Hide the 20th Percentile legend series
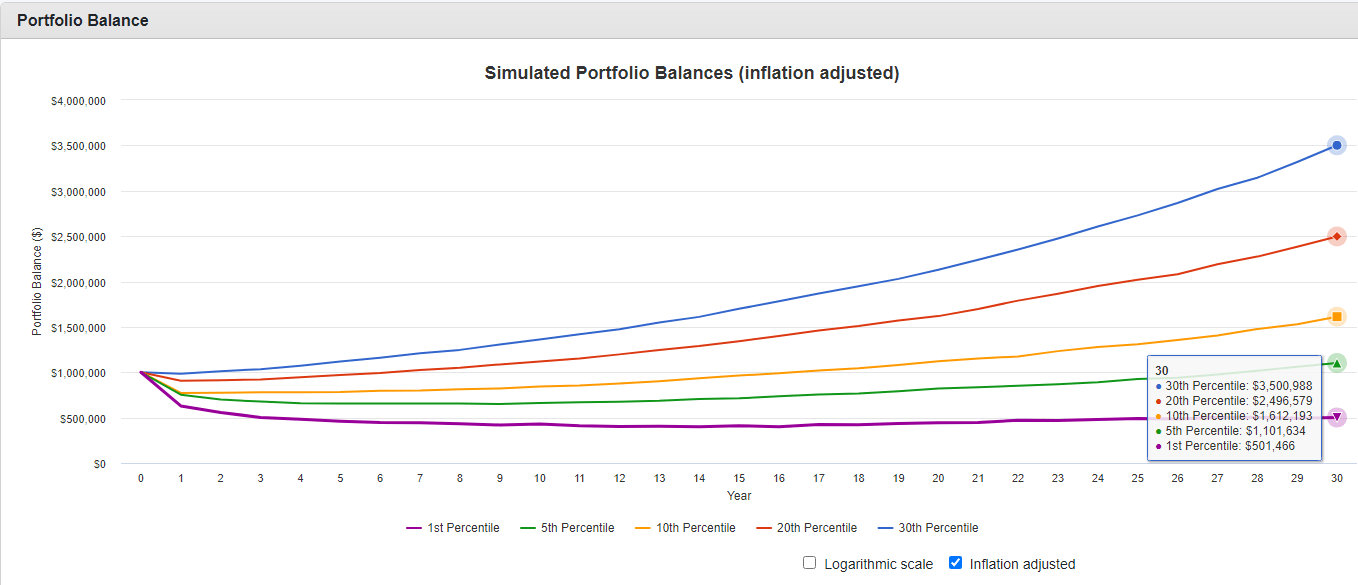The height and width of the screenshot is (585, 1358). click(x=807, y=528)
